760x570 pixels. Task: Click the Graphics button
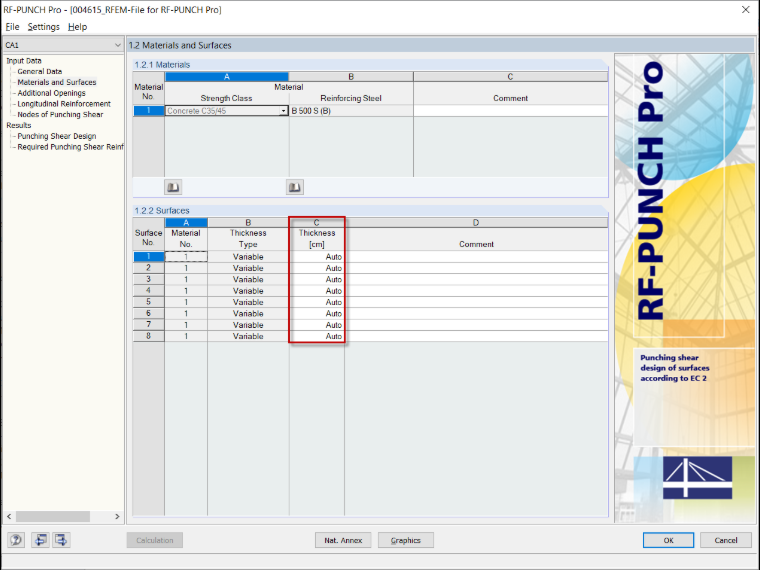(406, 540)
